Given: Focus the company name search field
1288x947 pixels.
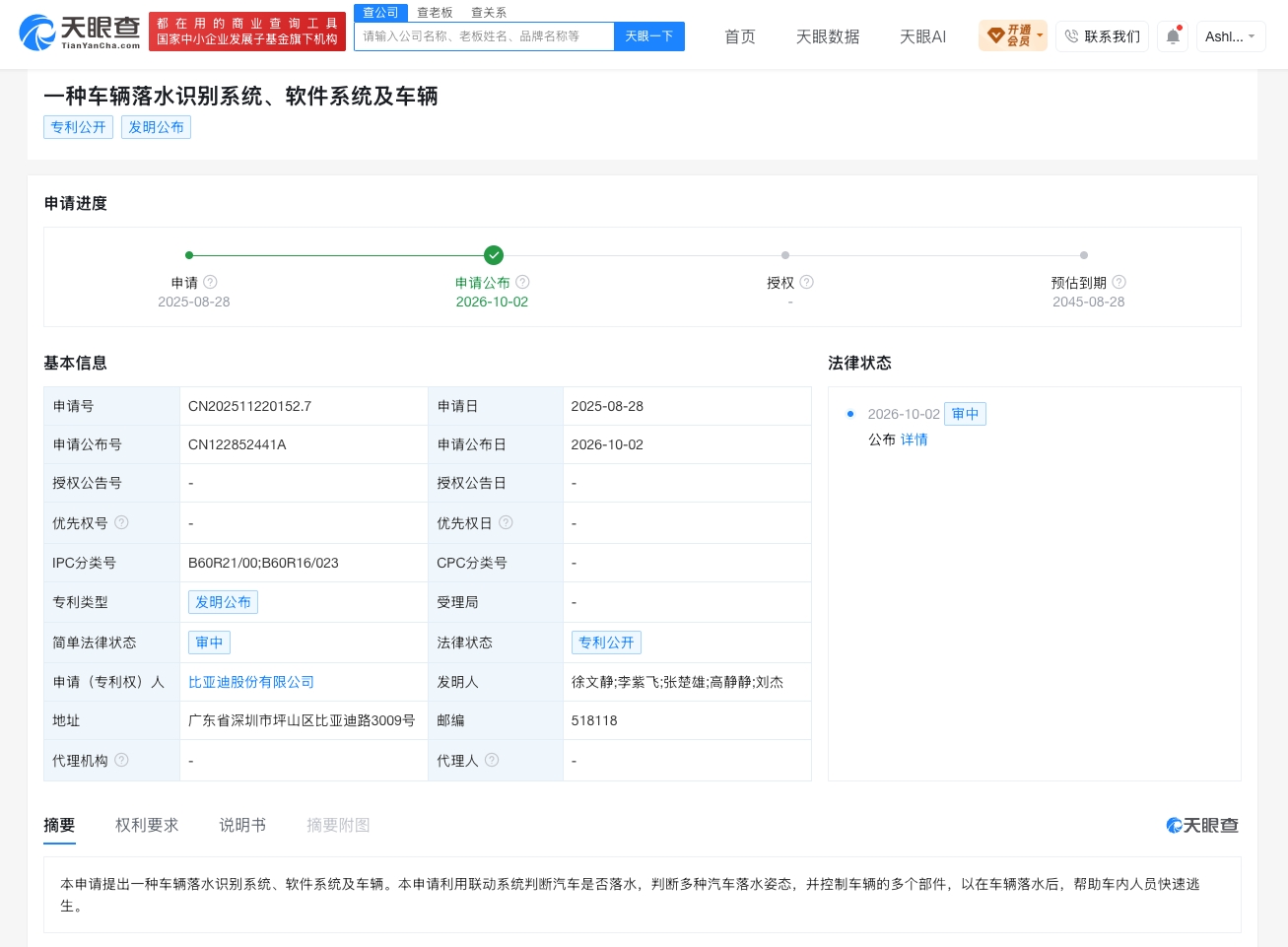Looking at the screenshot, I should [x=484, y=36].
